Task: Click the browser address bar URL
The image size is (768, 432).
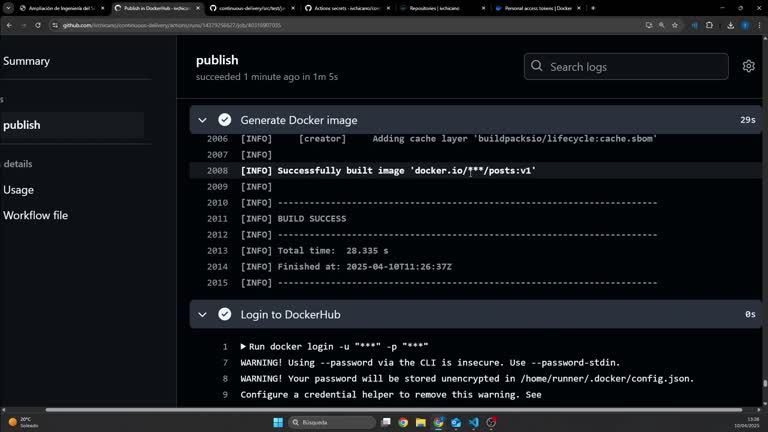Action: 171,25
